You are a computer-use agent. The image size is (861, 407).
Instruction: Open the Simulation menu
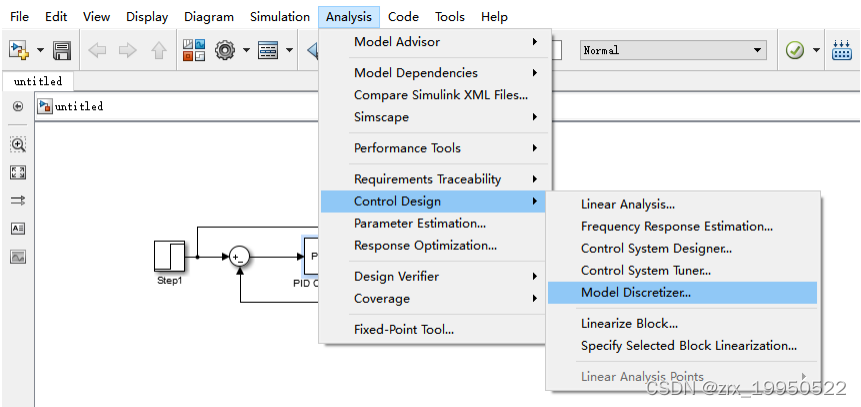click(x=280, y=17)
